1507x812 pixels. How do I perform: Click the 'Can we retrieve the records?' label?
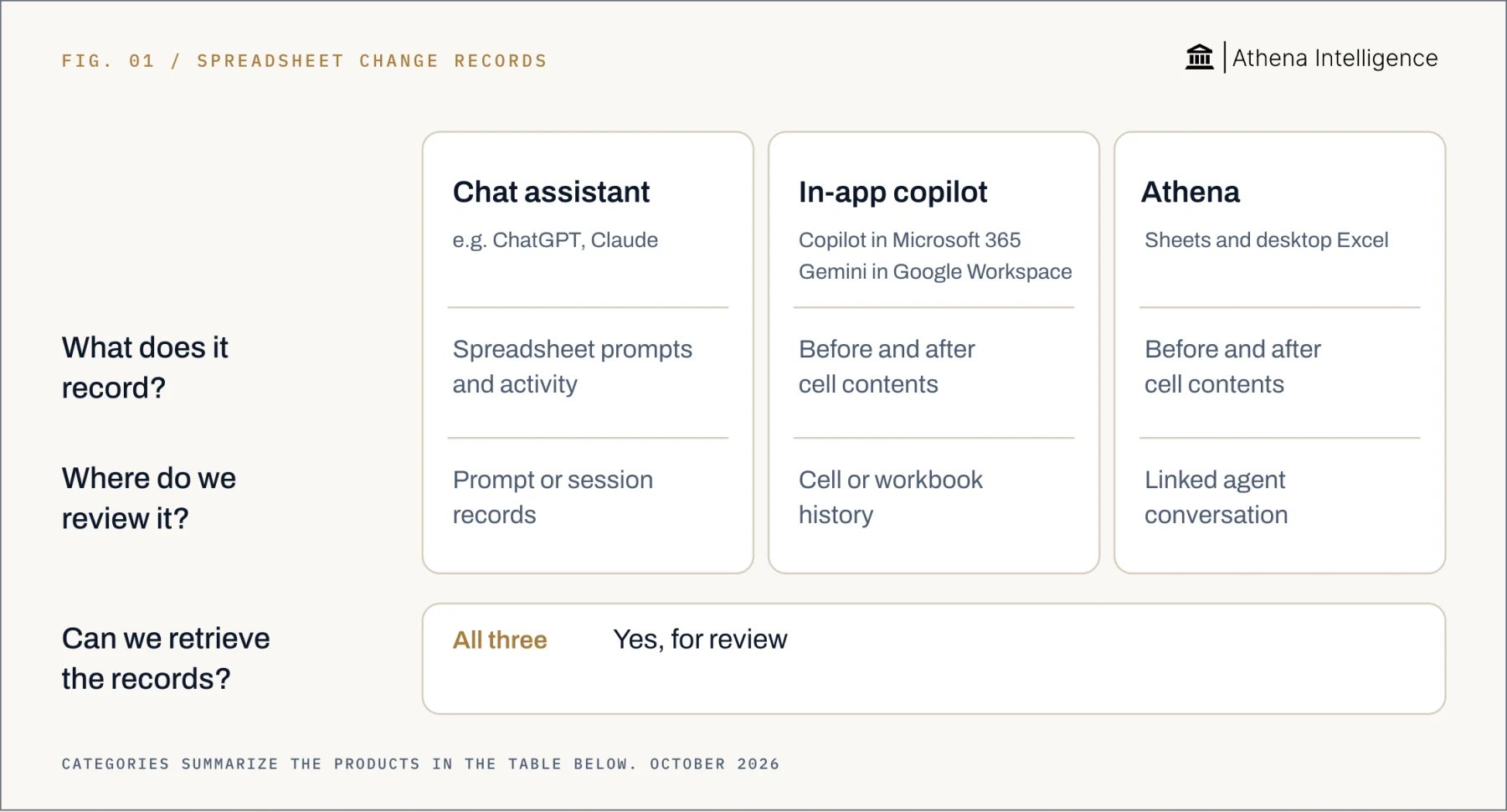coord(166,658)
